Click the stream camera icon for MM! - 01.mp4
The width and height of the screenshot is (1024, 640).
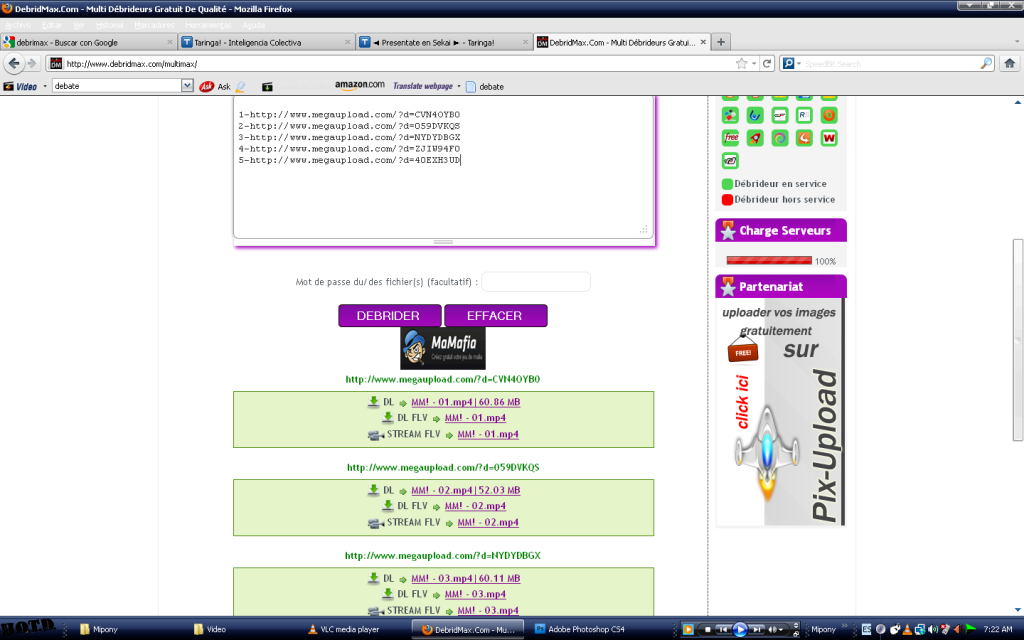click(x=376, y=434)
